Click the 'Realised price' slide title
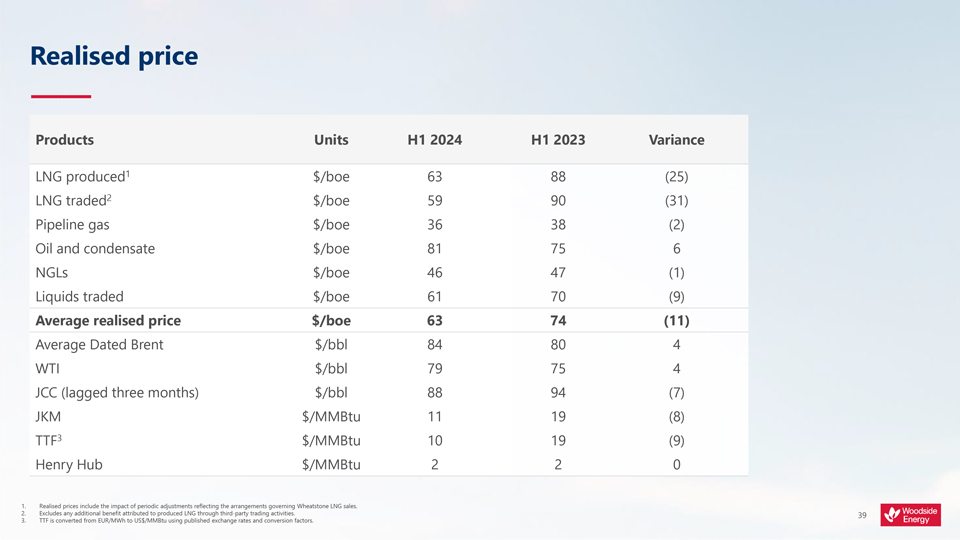Image resolution: width=960 pixels, height=540 pixels. point(114,56)
